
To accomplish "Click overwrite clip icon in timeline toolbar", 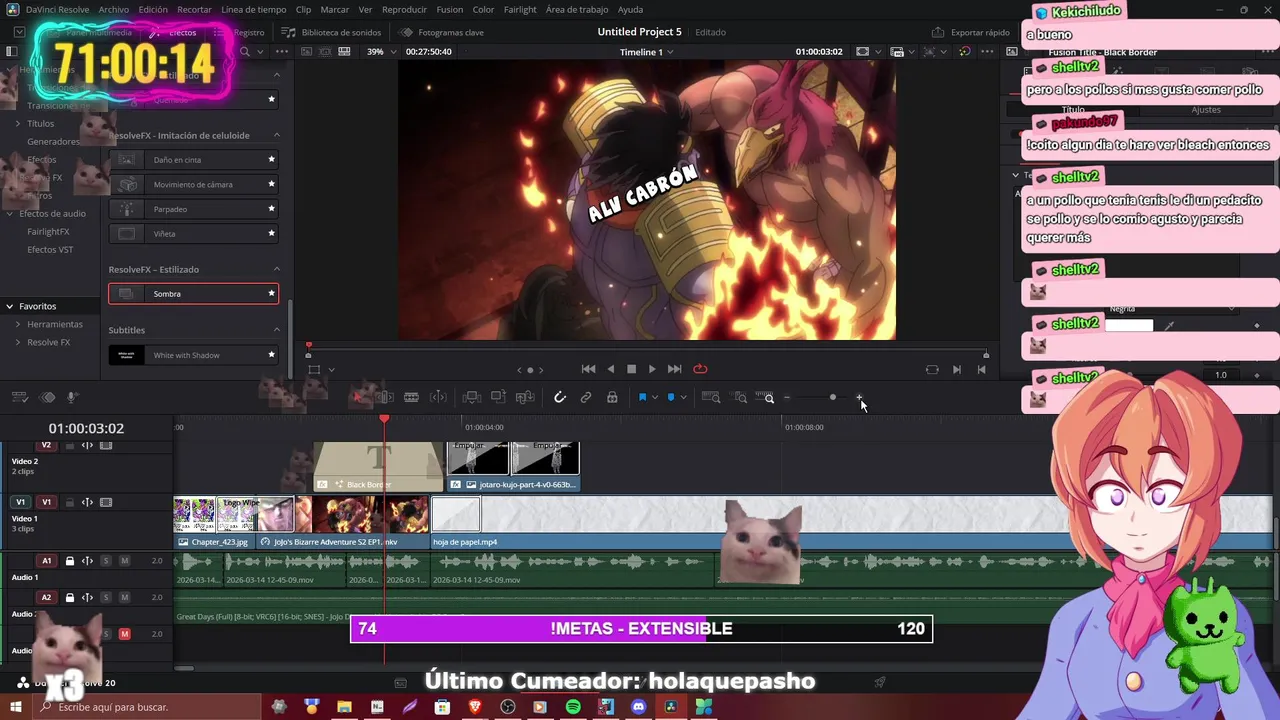I will click(498, 397).
